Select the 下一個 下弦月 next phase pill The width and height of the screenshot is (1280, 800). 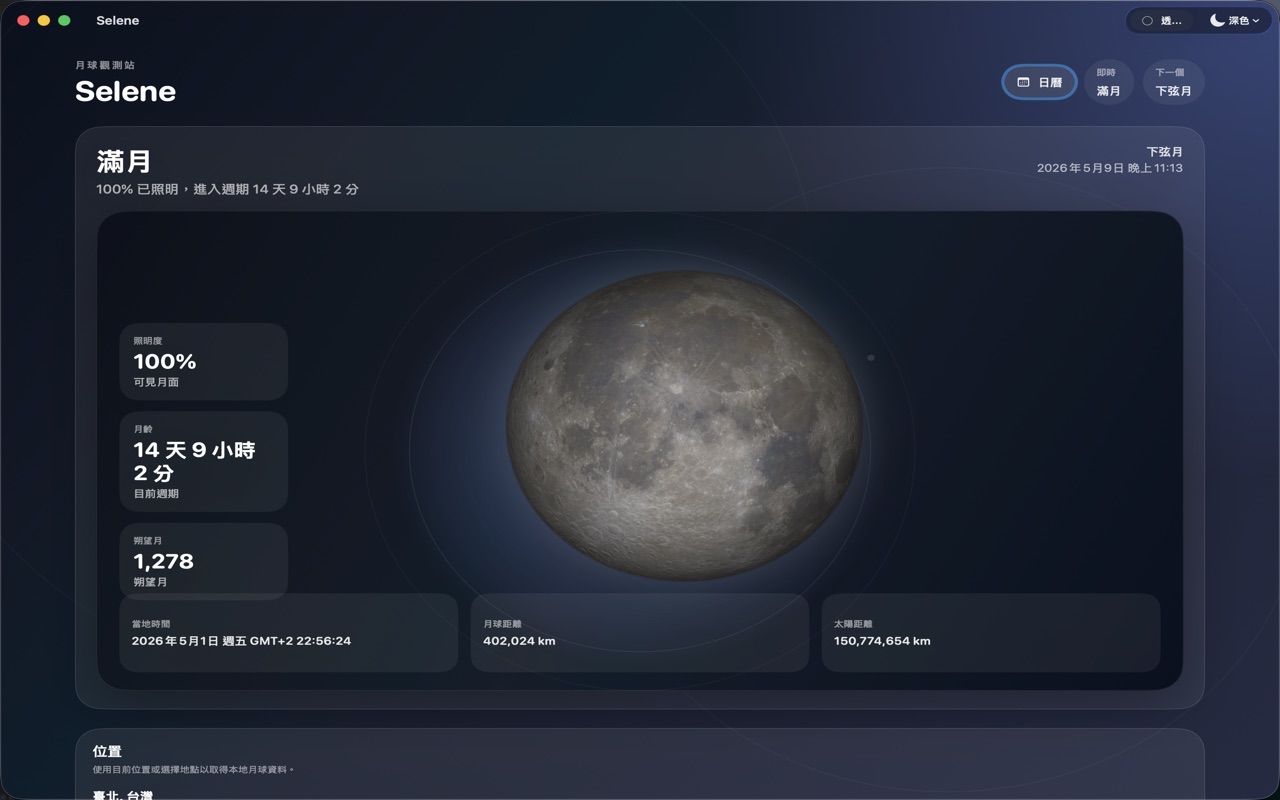[1173, 82]
